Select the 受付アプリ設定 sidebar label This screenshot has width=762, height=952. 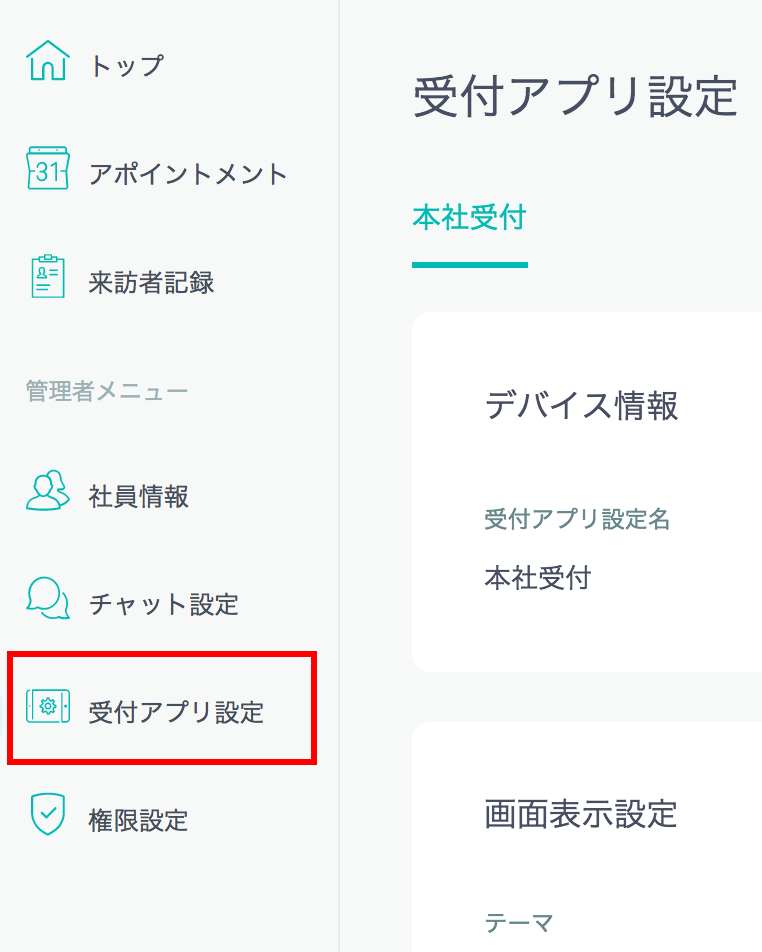pyautogui.click(x=176, y=712)
